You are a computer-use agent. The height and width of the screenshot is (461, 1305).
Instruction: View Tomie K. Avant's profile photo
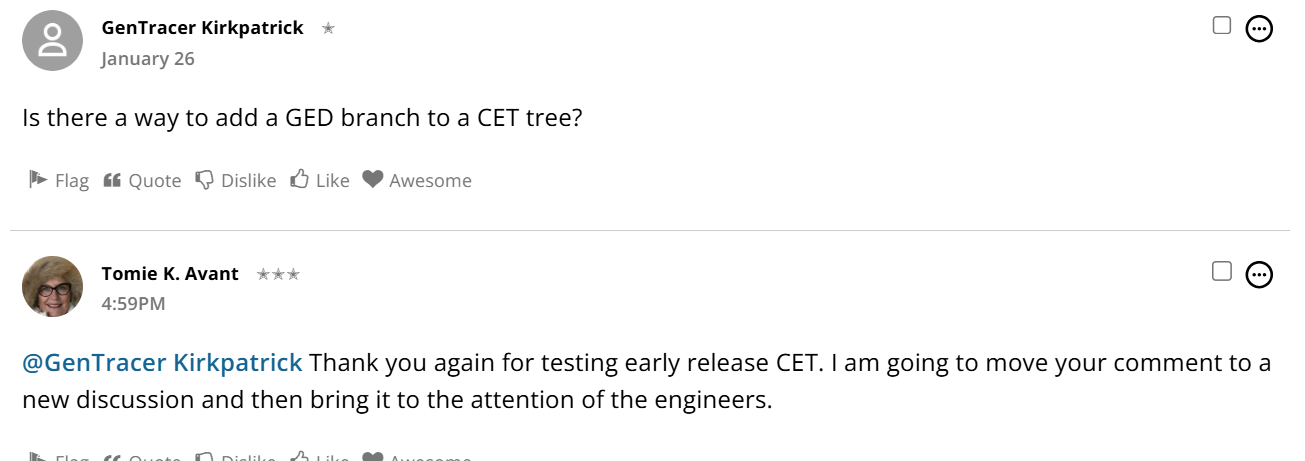(x=52, y=286)
